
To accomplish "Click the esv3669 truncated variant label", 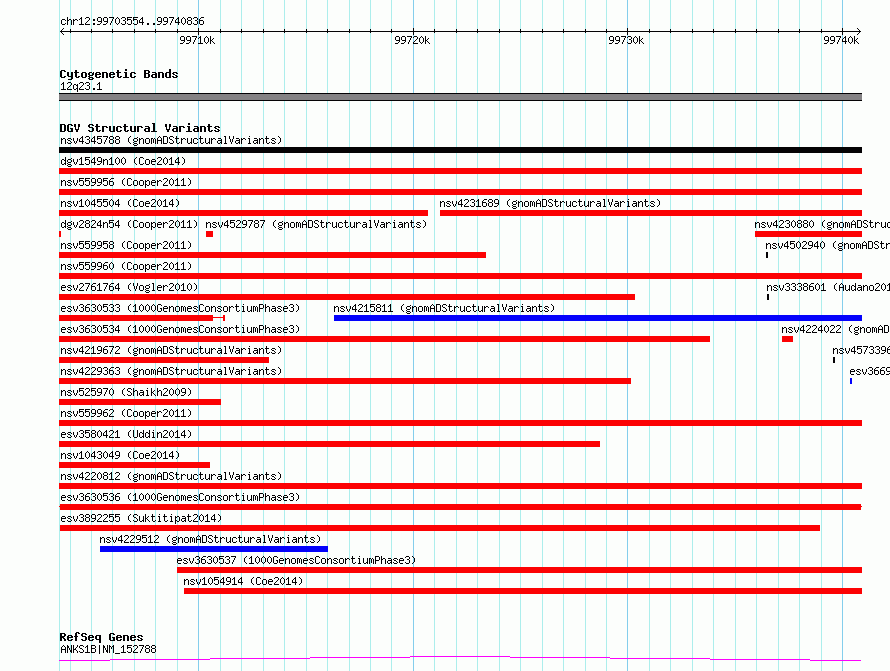I will 870,371.
